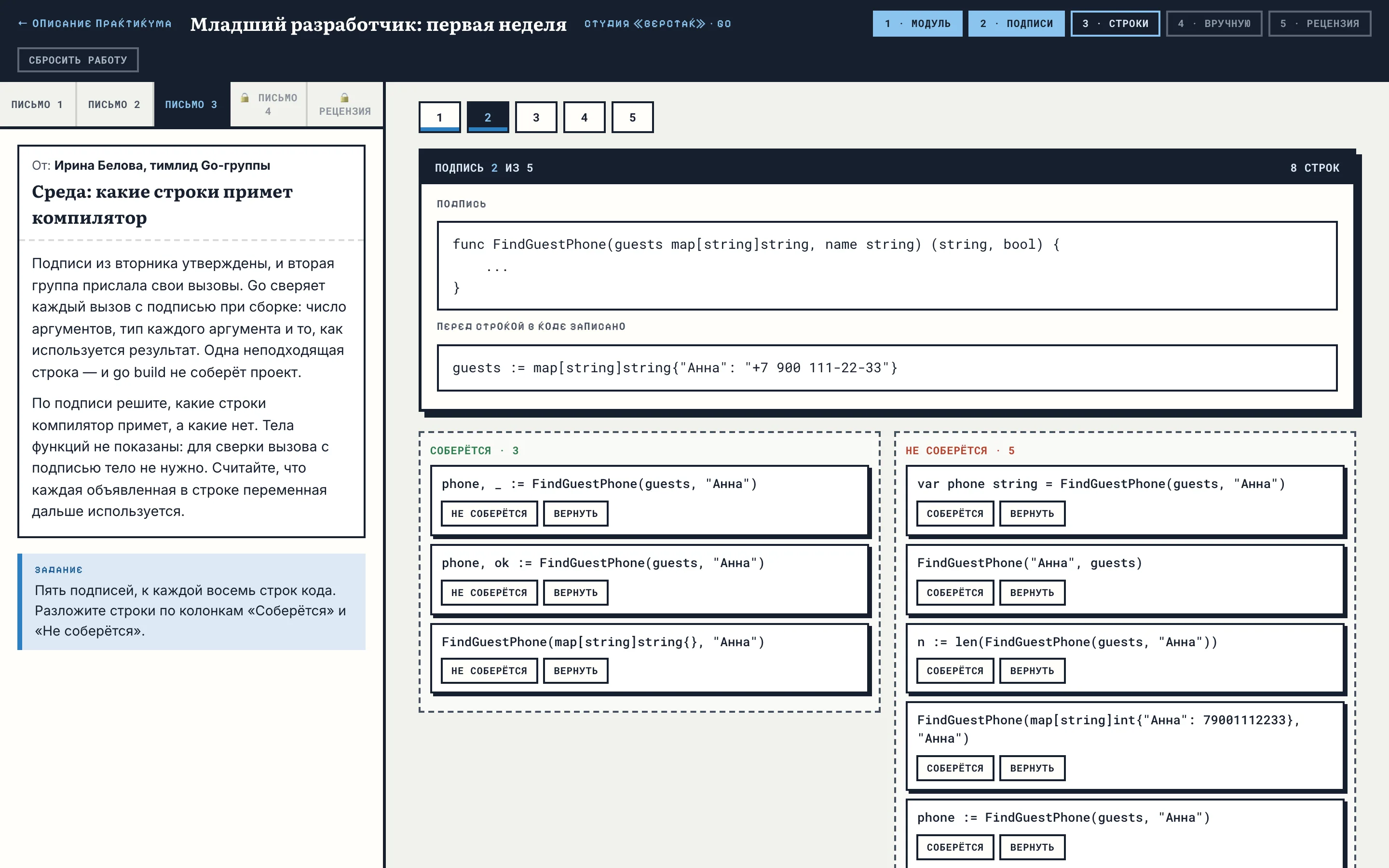Вернуть the FindGuestPhone("Анна", guests) line

(x=1032, y=593)
